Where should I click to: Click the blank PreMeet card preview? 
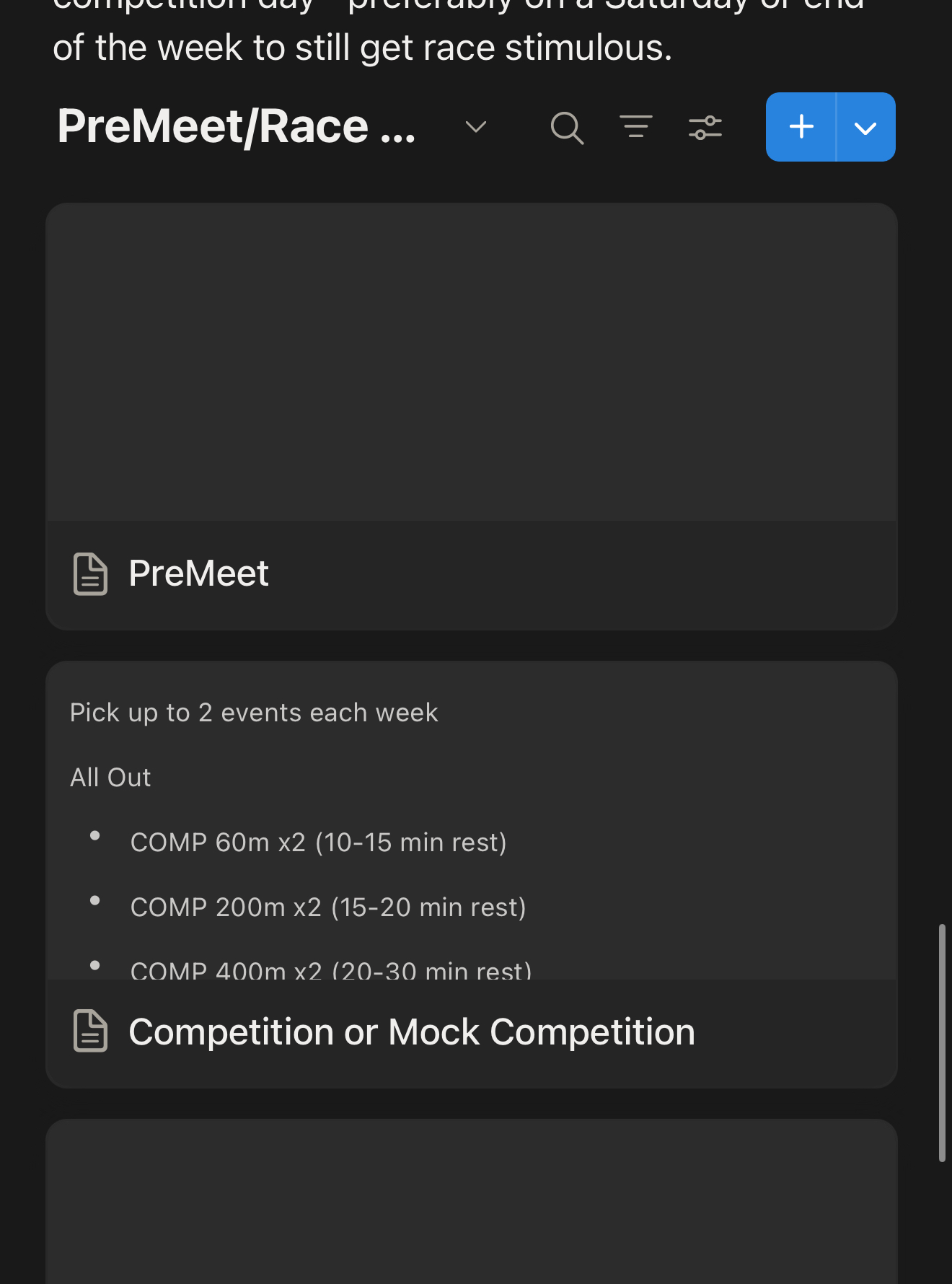pos(472,362)
